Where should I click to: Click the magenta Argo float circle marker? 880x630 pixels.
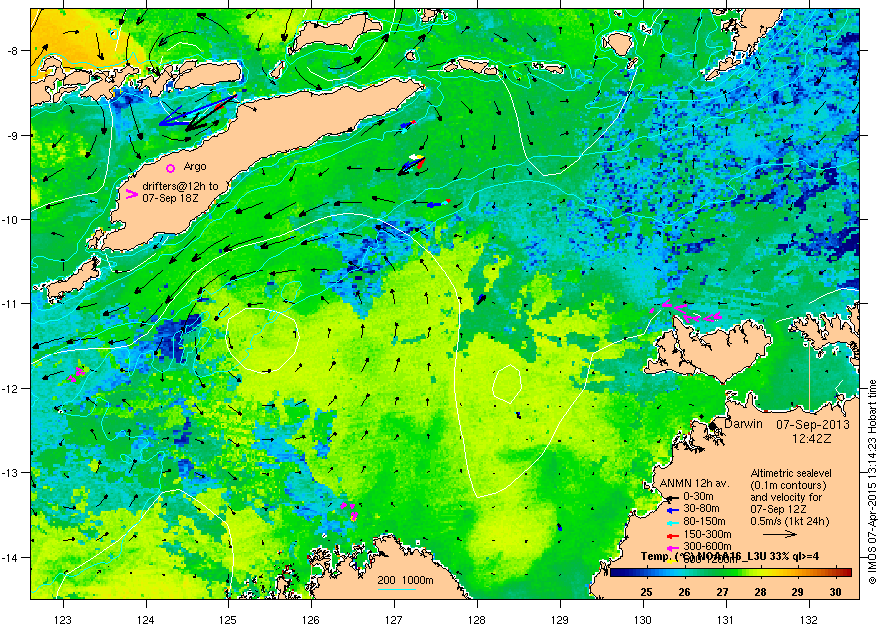click(171, 168)
